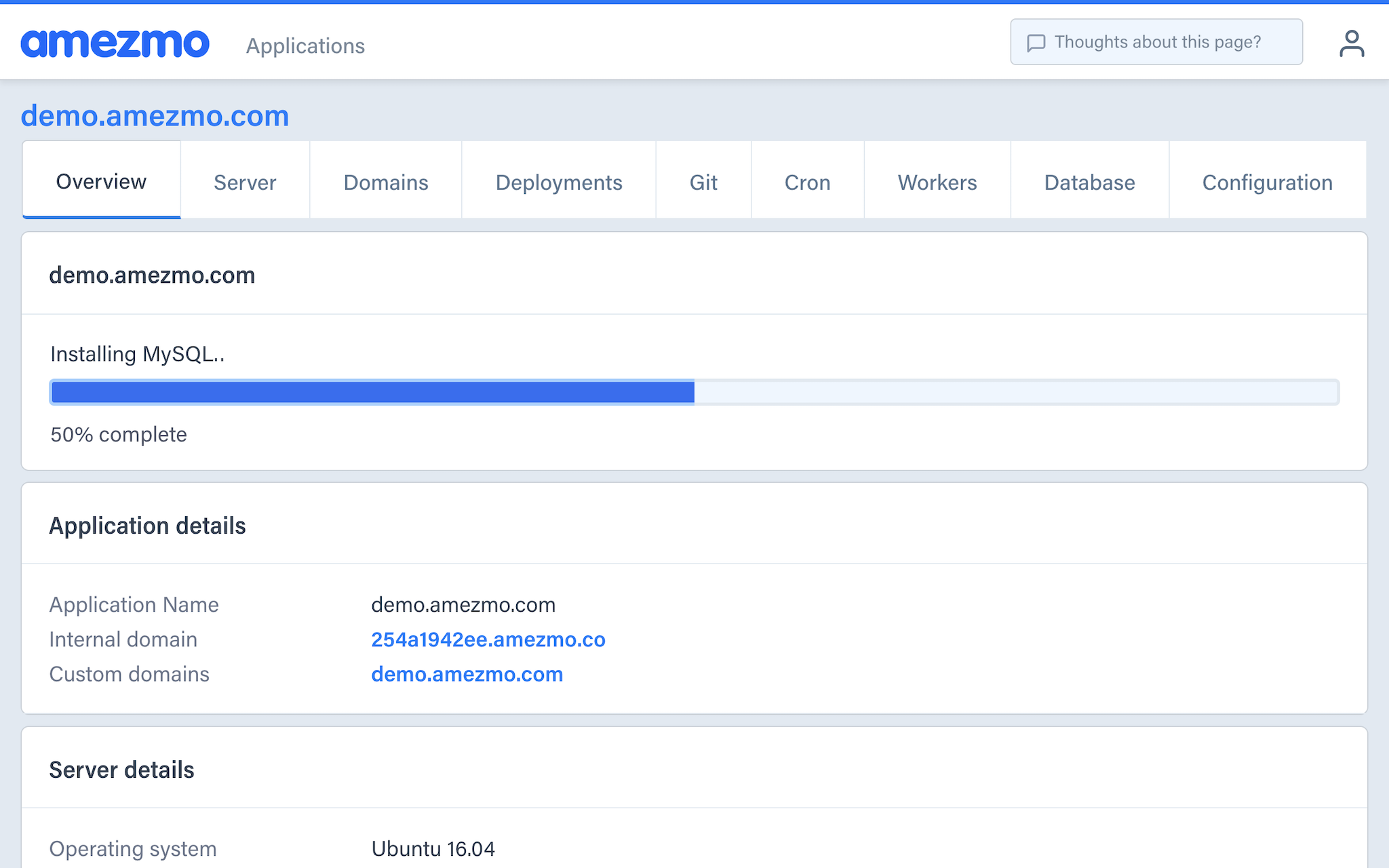The height and width of the screenshot is (868, 1389).
Task: Click the Application details heading
Action: 147,526
